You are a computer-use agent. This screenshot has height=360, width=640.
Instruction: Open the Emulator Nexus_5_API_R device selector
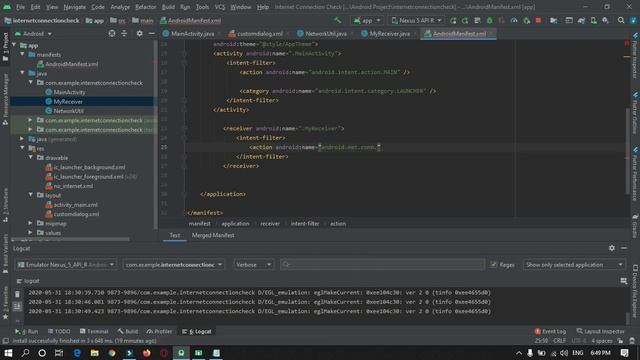pyautogui.click(x=66, y=264)
